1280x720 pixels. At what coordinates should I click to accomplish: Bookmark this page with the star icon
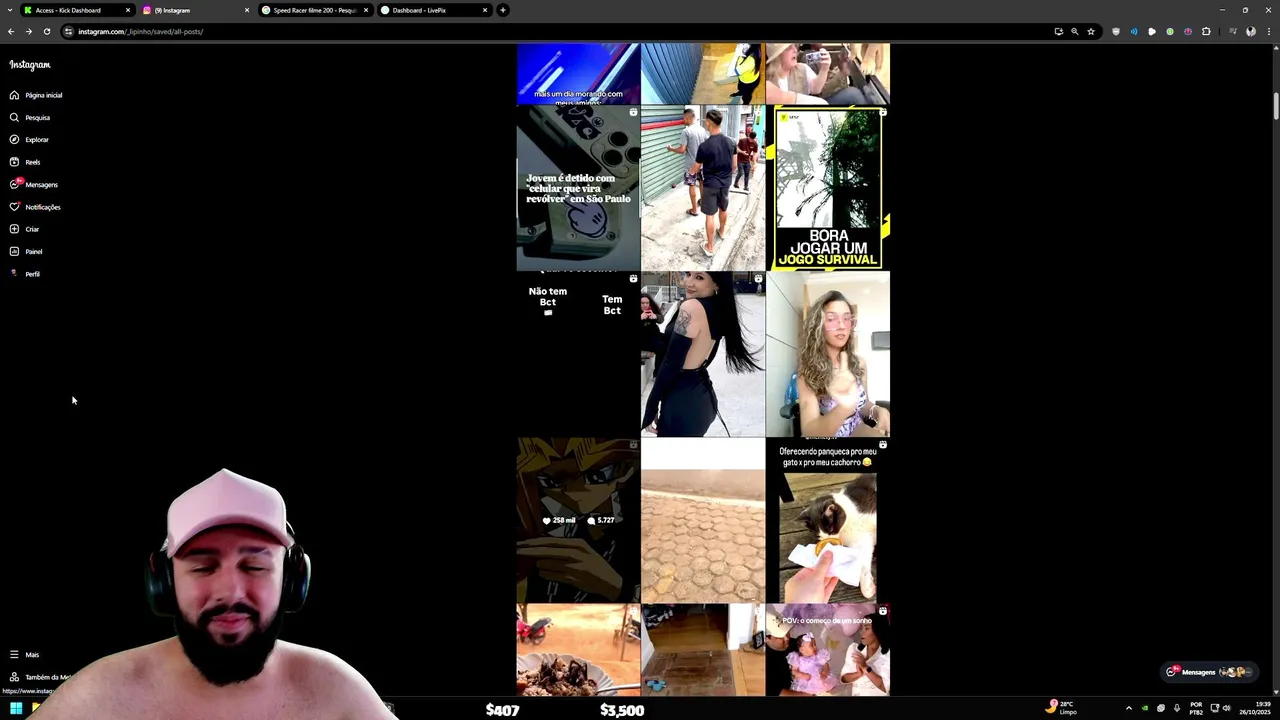point(1091,31)
